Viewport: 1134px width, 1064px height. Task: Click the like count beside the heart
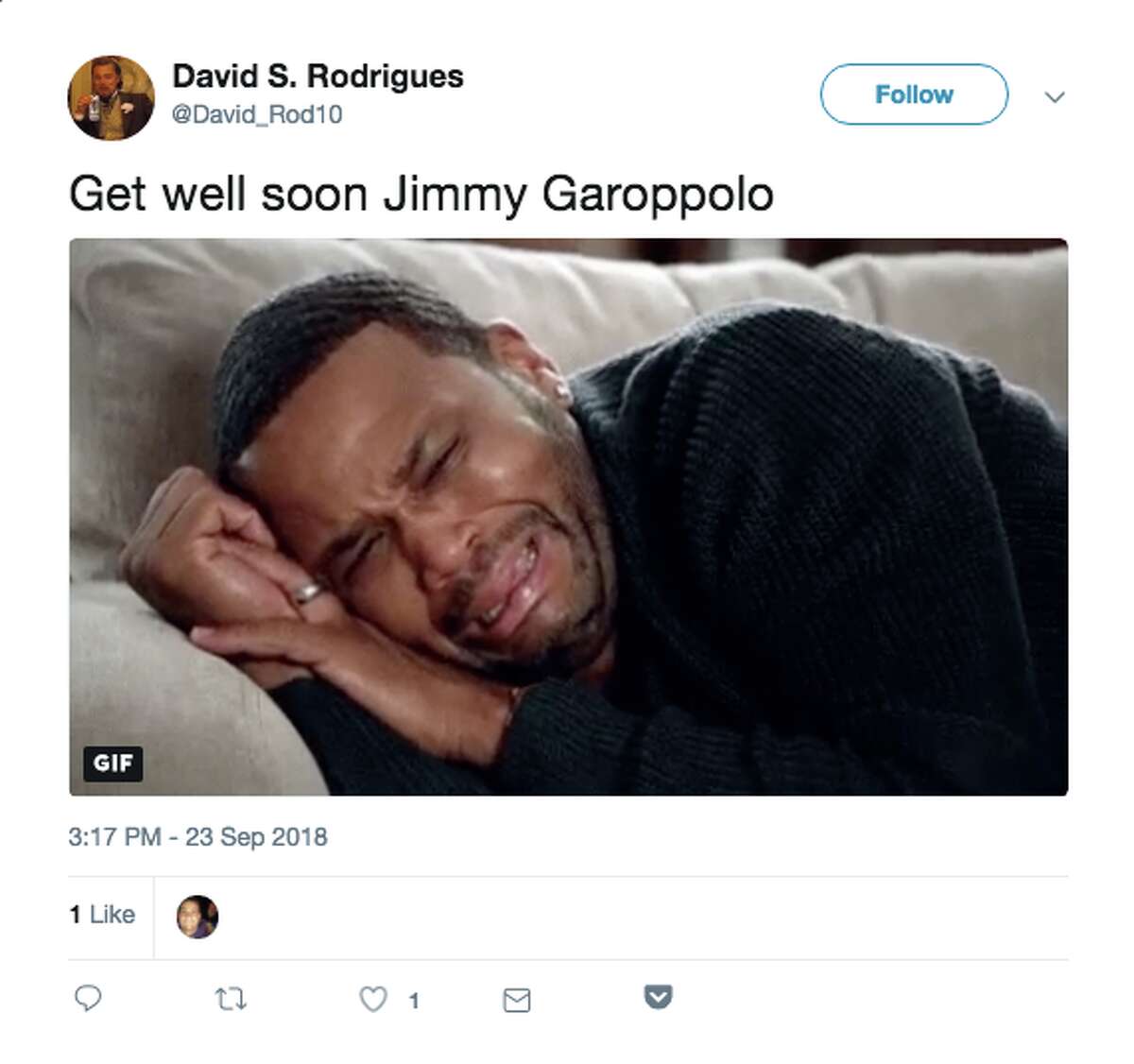pyautogui.click(x=414, y=1001)
